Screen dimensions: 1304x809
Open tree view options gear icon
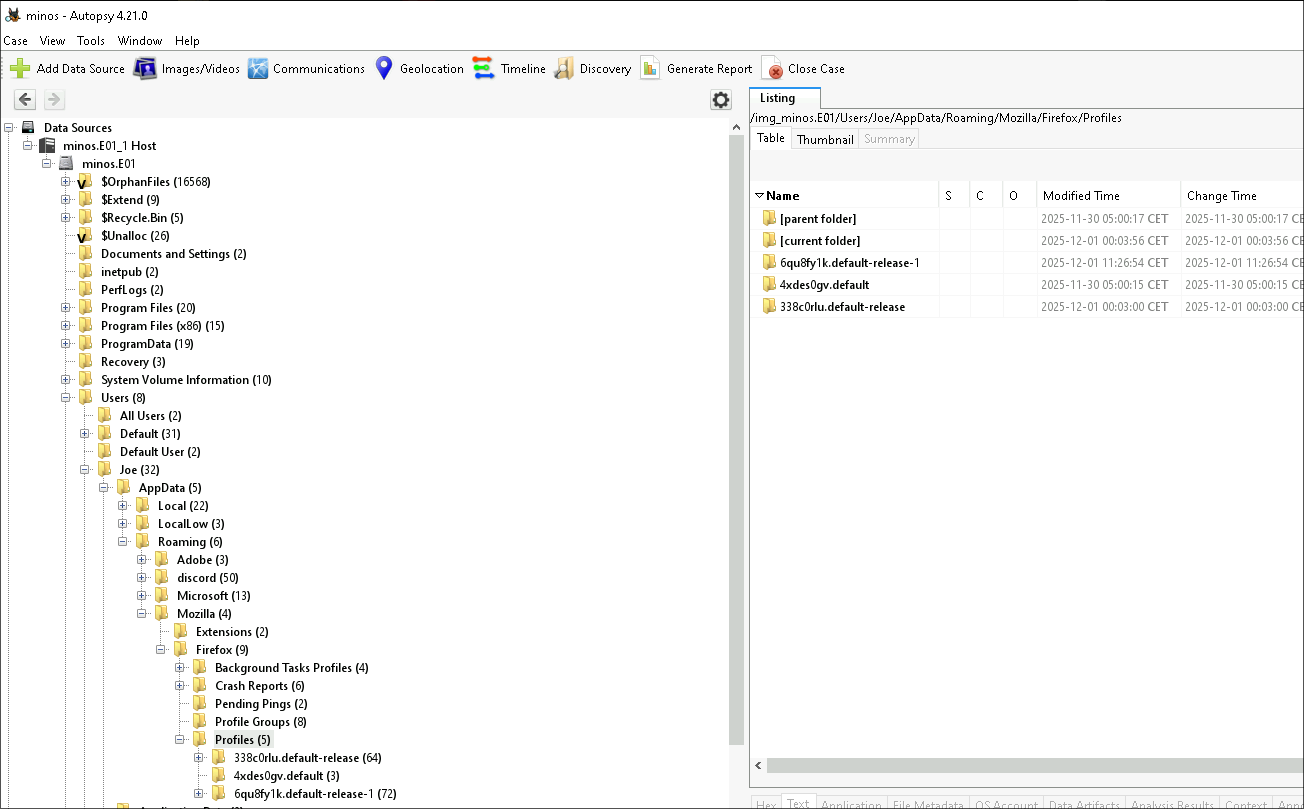tap(721, 100)
